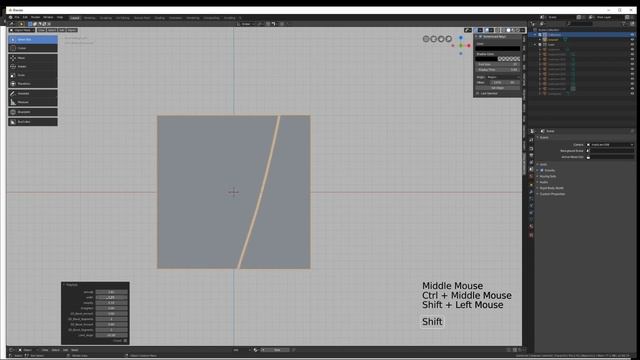This screenshot has width=640, height=360.
Task: Open the Origin dropdown in Screencast Keys
Action: coord(504,77)
